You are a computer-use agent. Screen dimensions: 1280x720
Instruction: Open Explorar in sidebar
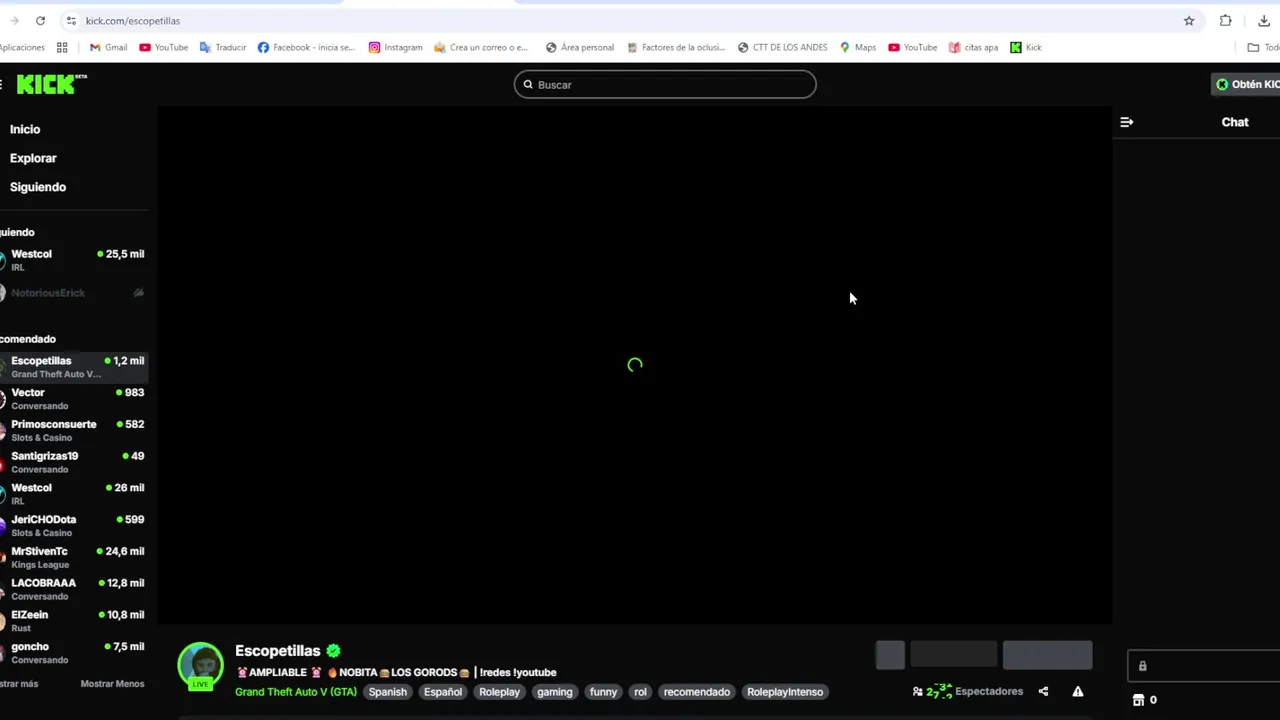pyautogui.click(x=33, y=158)
